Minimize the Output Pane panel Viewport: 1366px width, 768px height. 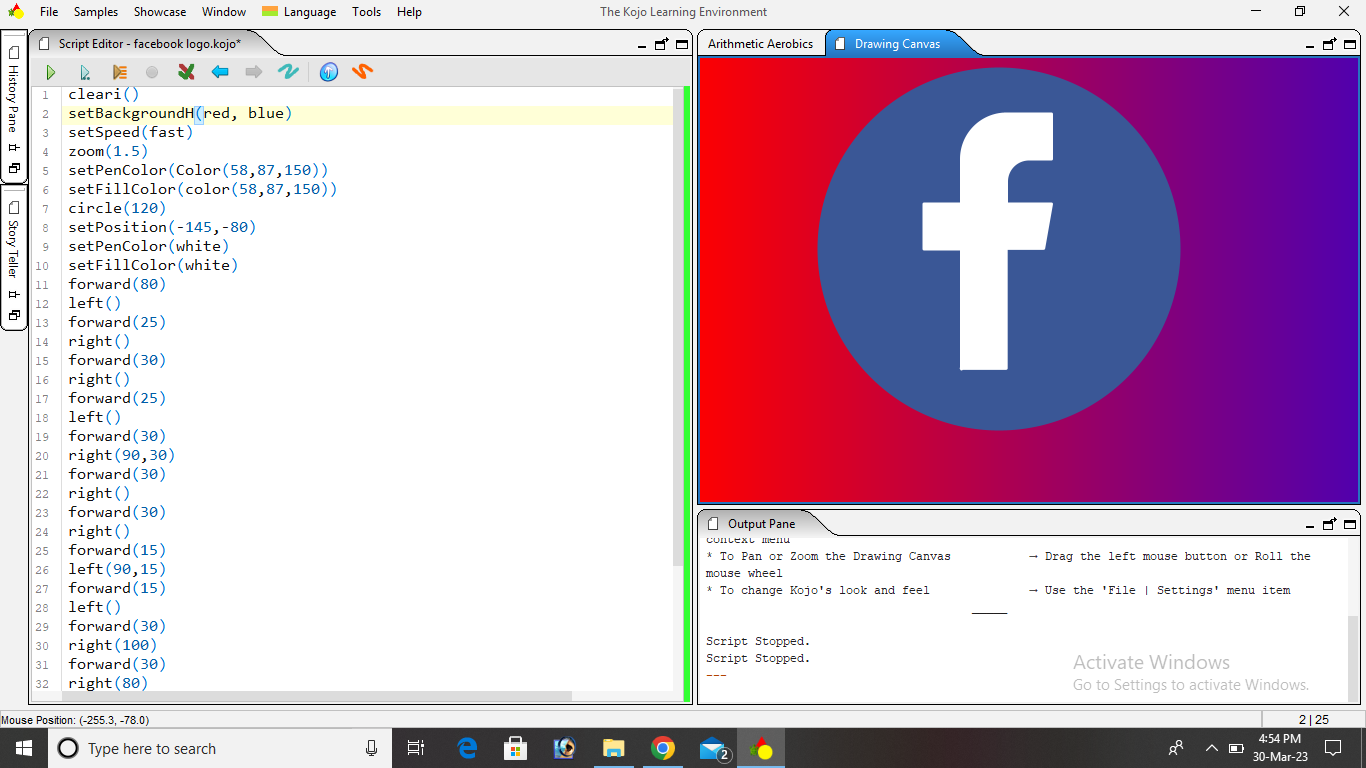point(1310,525)
